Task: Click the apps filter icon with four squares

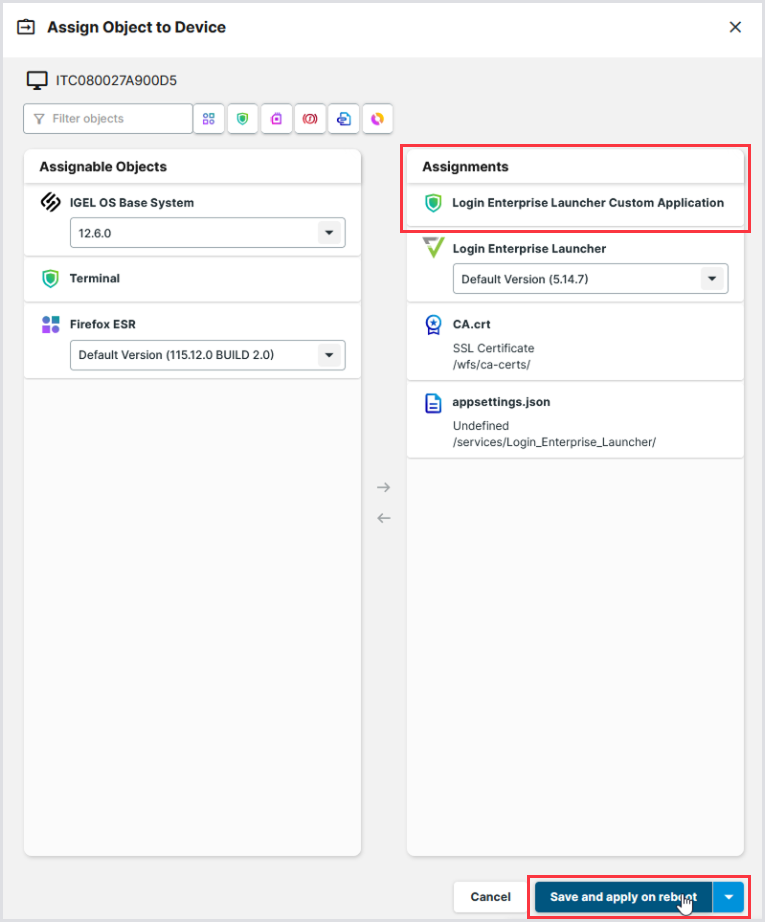Action: click(209, 119)
